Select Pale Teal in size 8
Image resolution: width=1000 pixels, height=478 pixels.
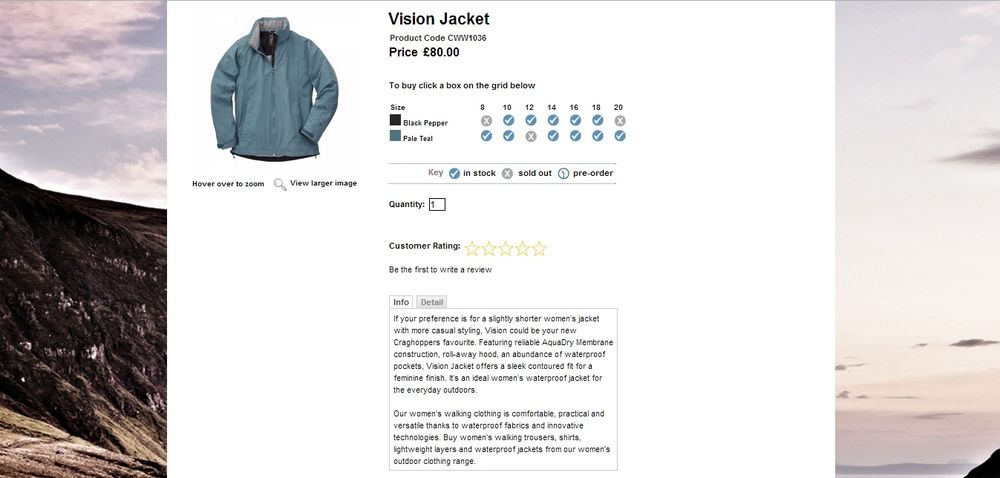pyautogui.click(x=486, y=136)
